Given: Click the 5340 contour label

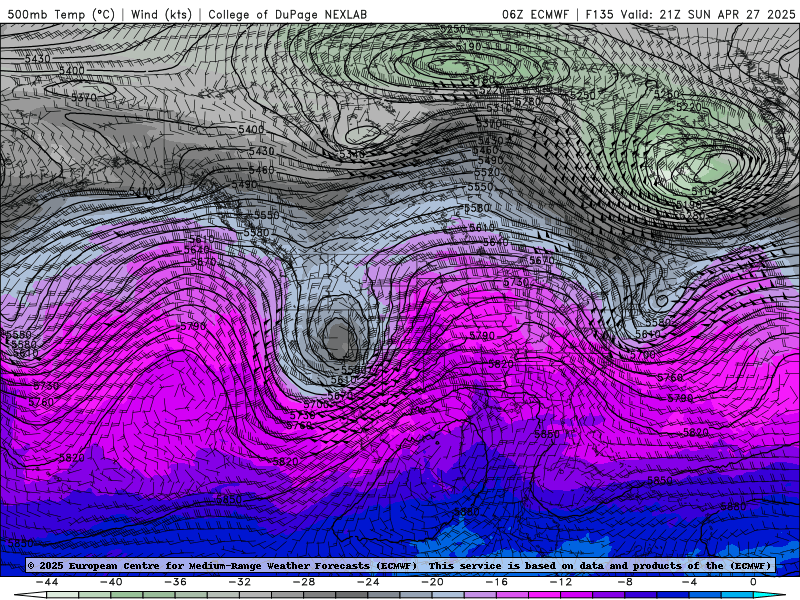Looking at the screenshot, I should 352,154.
